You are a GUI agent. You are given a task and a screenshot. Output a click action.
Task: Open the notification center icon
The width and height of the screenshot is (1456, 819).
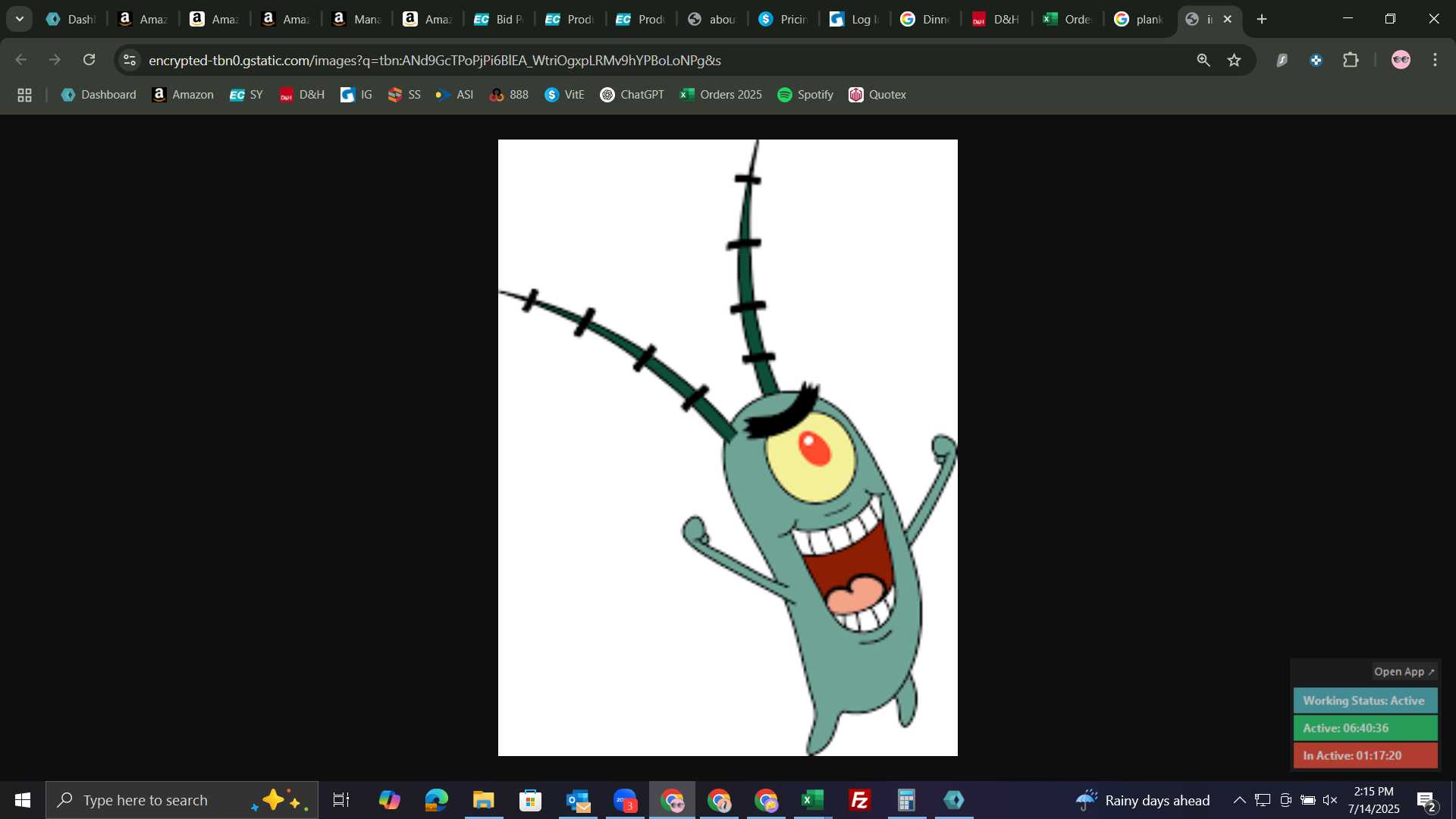pos(1426,800)
